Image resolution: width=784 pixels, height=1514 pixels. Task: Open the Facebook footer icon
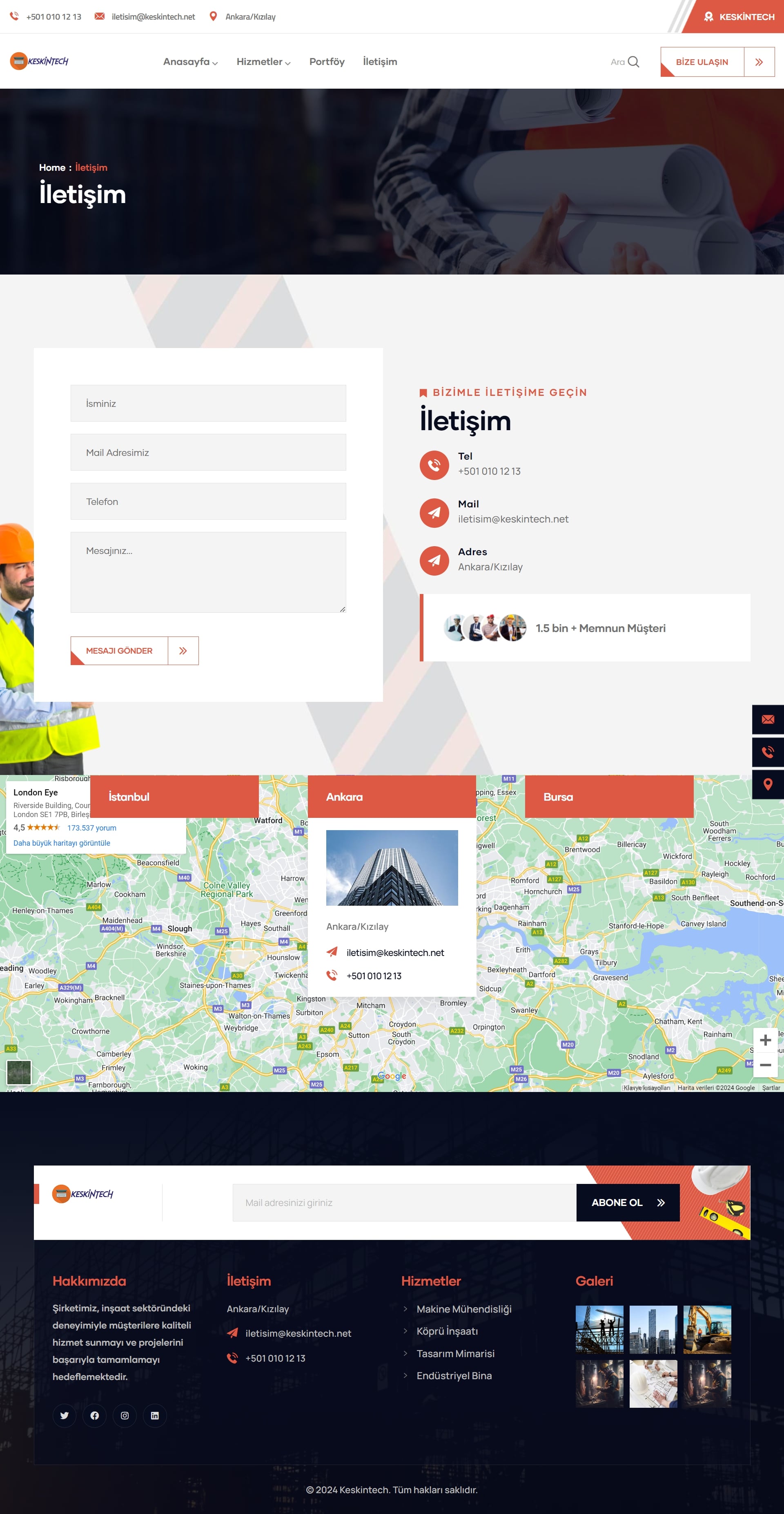pyautogui.click(x=95, y=1415)
